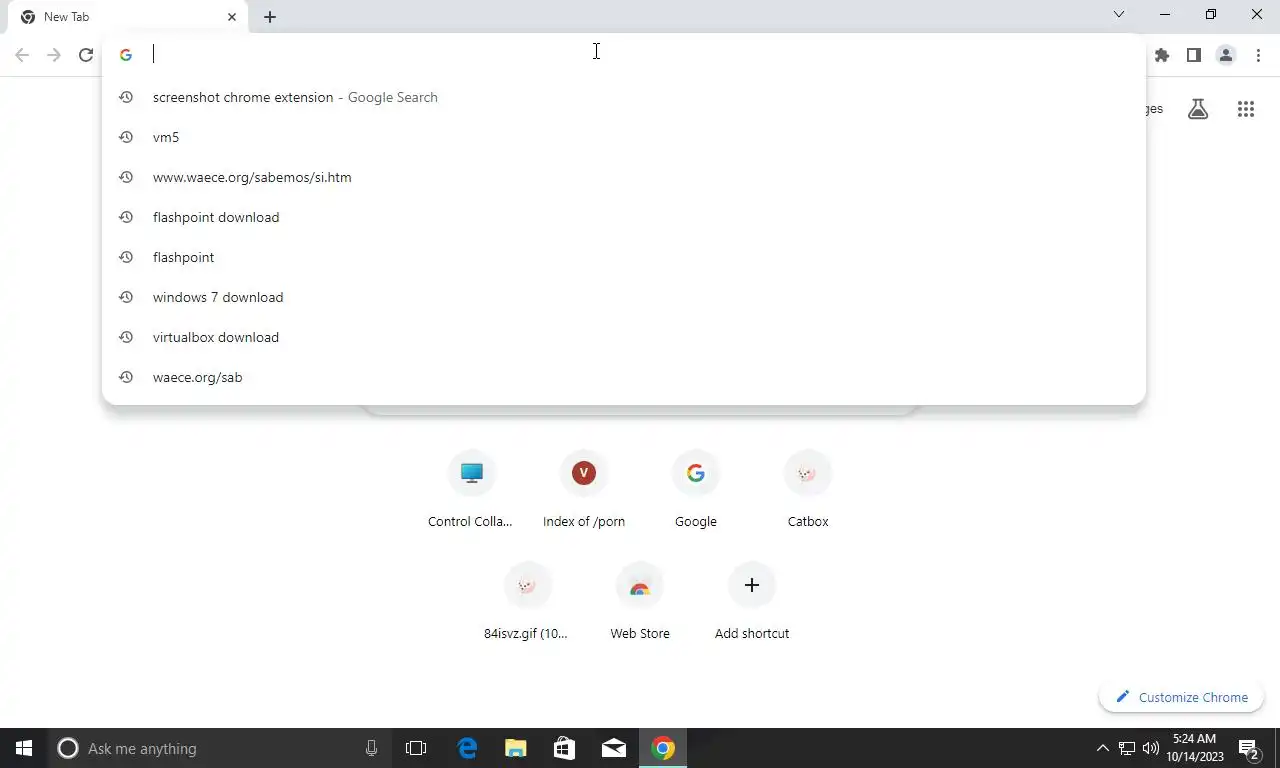Open the Google apps grid
This screenshot has height=768, width=1280.
click(1245, 109)
